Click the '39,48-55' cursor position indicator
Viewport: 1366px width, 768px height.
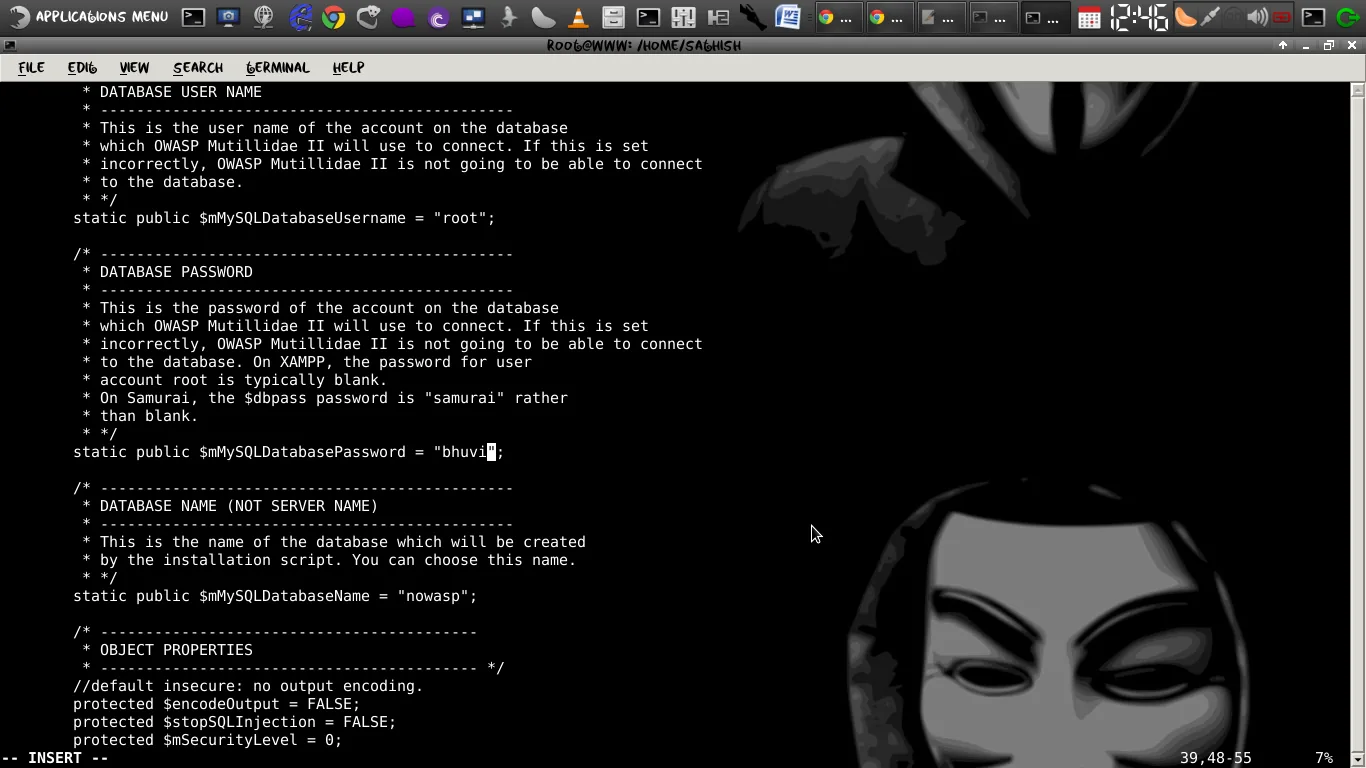(1215, 758)
